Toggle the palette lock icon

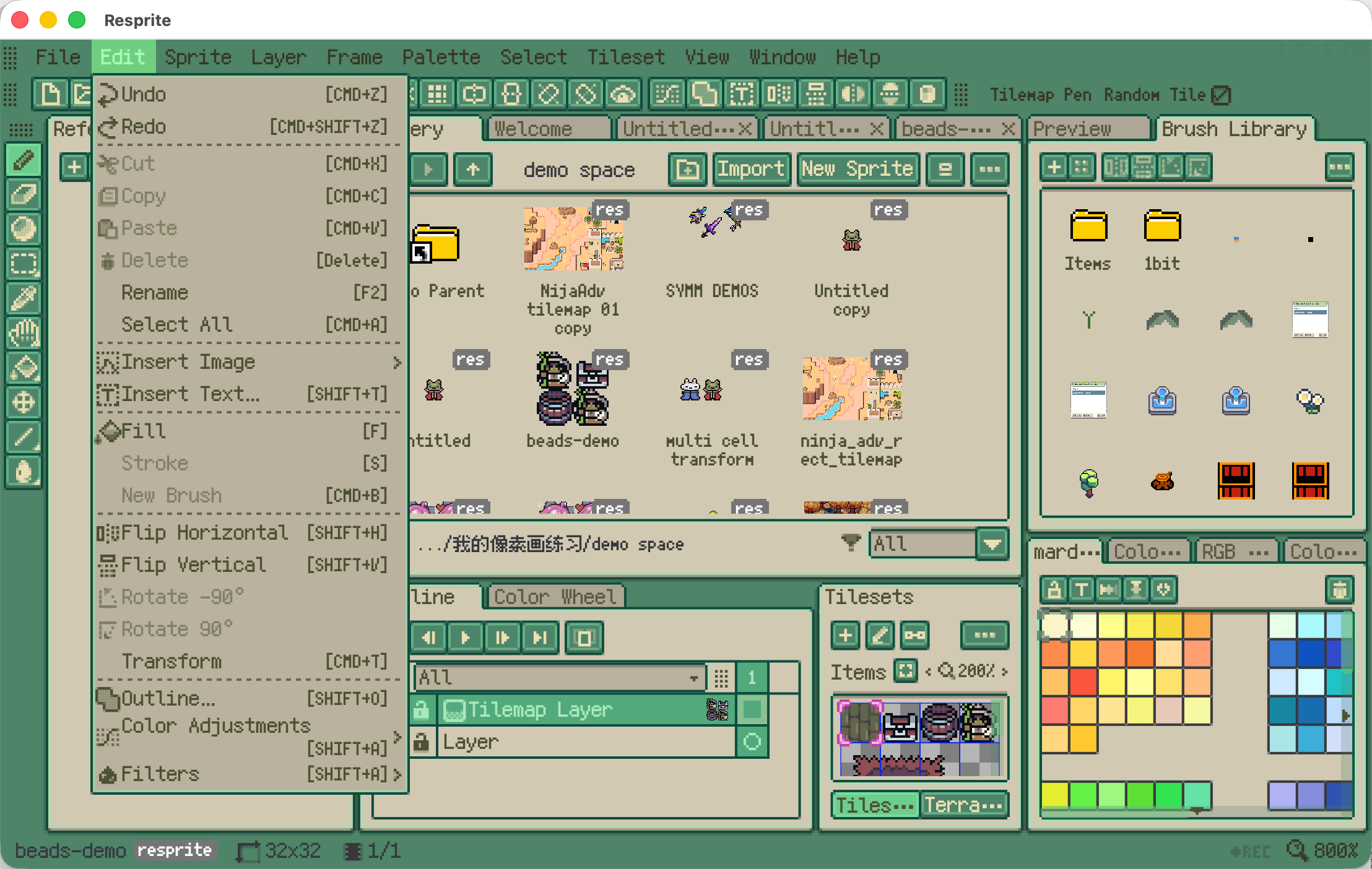1054,589
